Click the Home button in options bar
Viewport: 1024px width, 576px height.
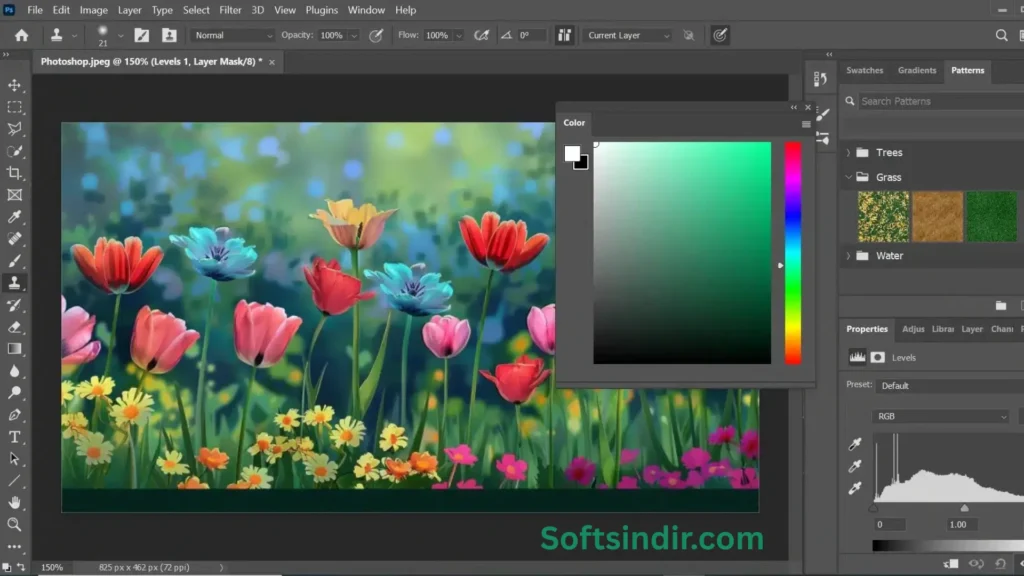pyautogui.click(x=21, y=35)
